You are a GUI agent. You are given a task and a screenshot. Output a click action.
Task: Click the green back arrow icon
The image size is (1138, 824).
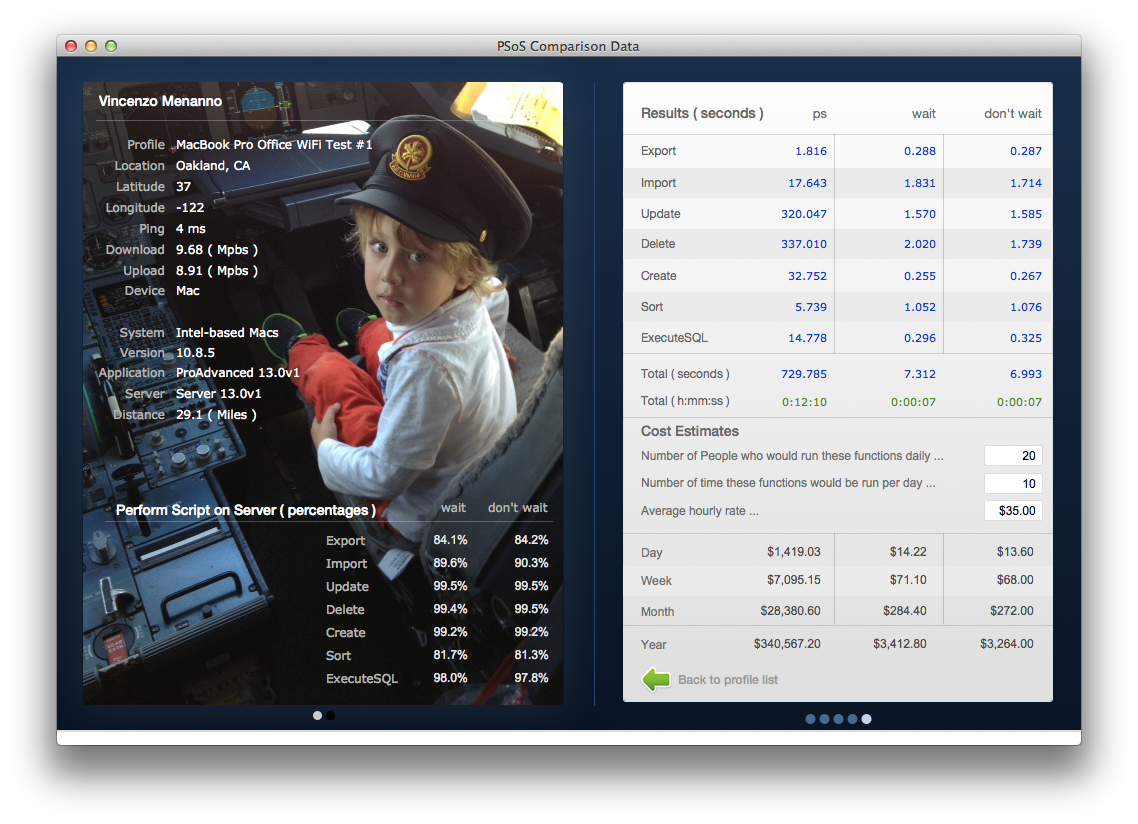[656, 680]
